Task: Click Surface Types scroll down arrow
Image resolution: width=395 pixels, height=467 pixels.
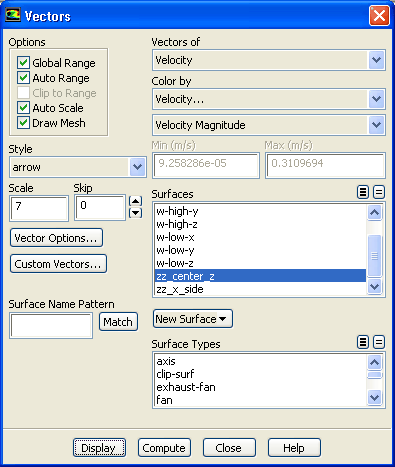Action: 375,397
